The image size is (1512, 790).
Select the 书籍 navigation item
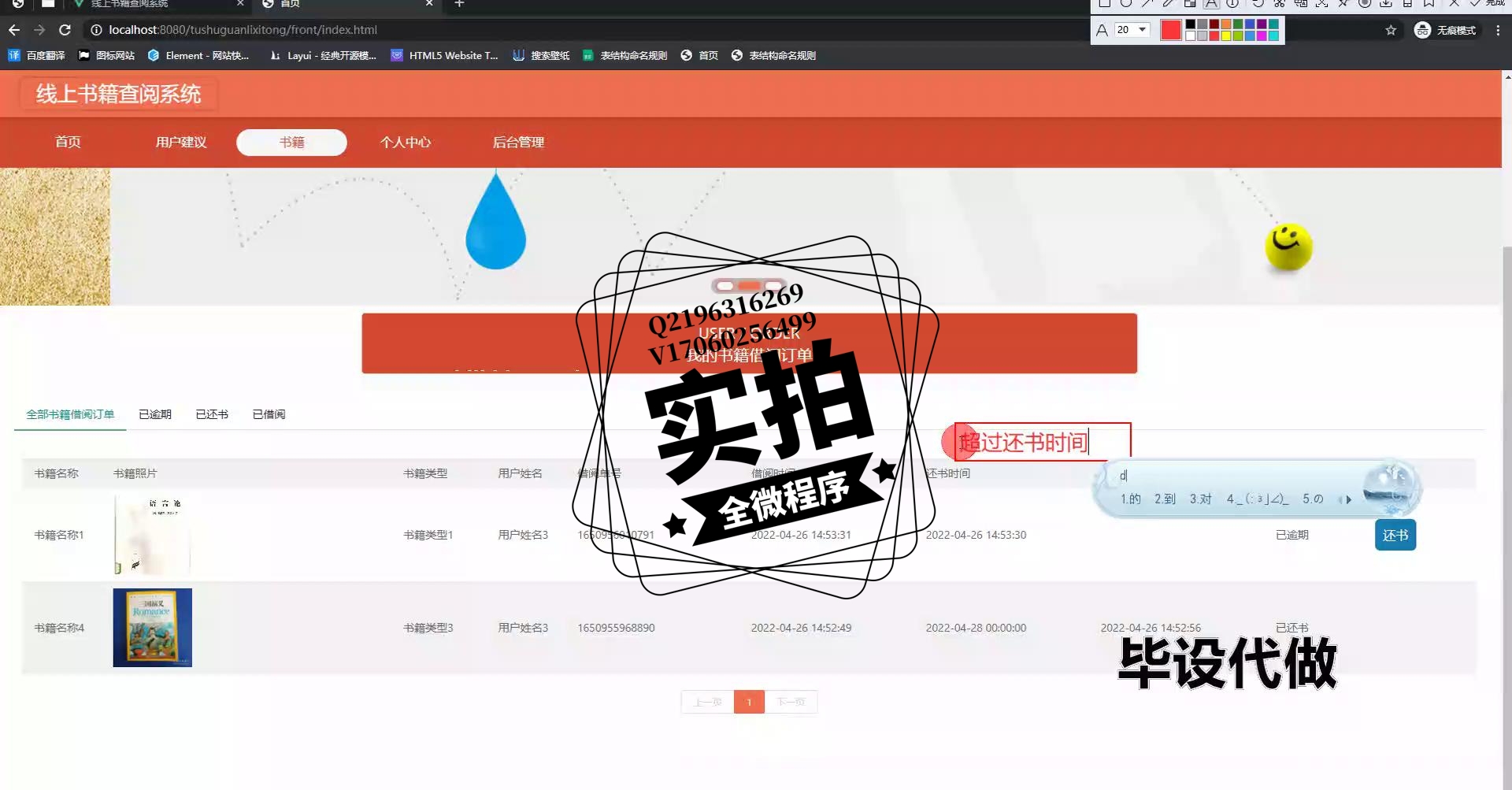click(291, 142)
